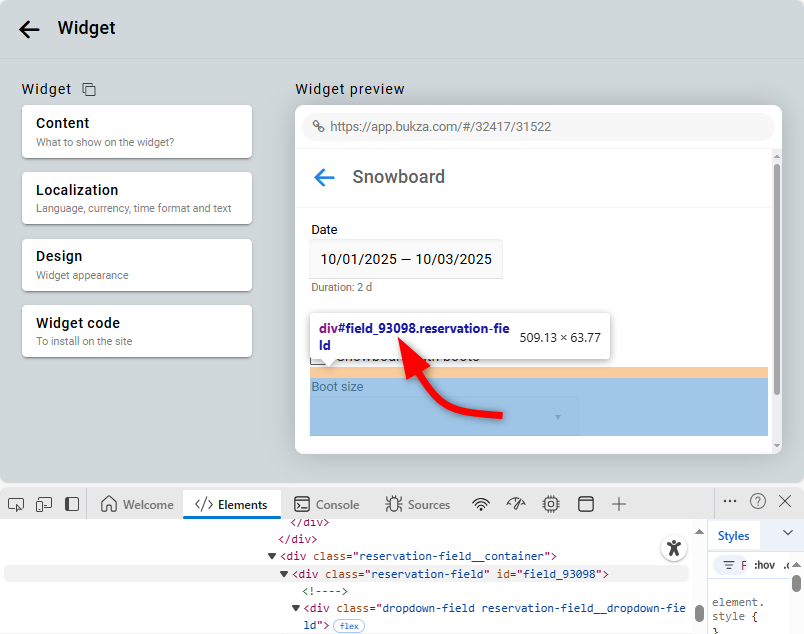The height and width of the screenshot is (634, 804).
Task: Open the Network panel wifi icon
Action: (x=481, y=504)
